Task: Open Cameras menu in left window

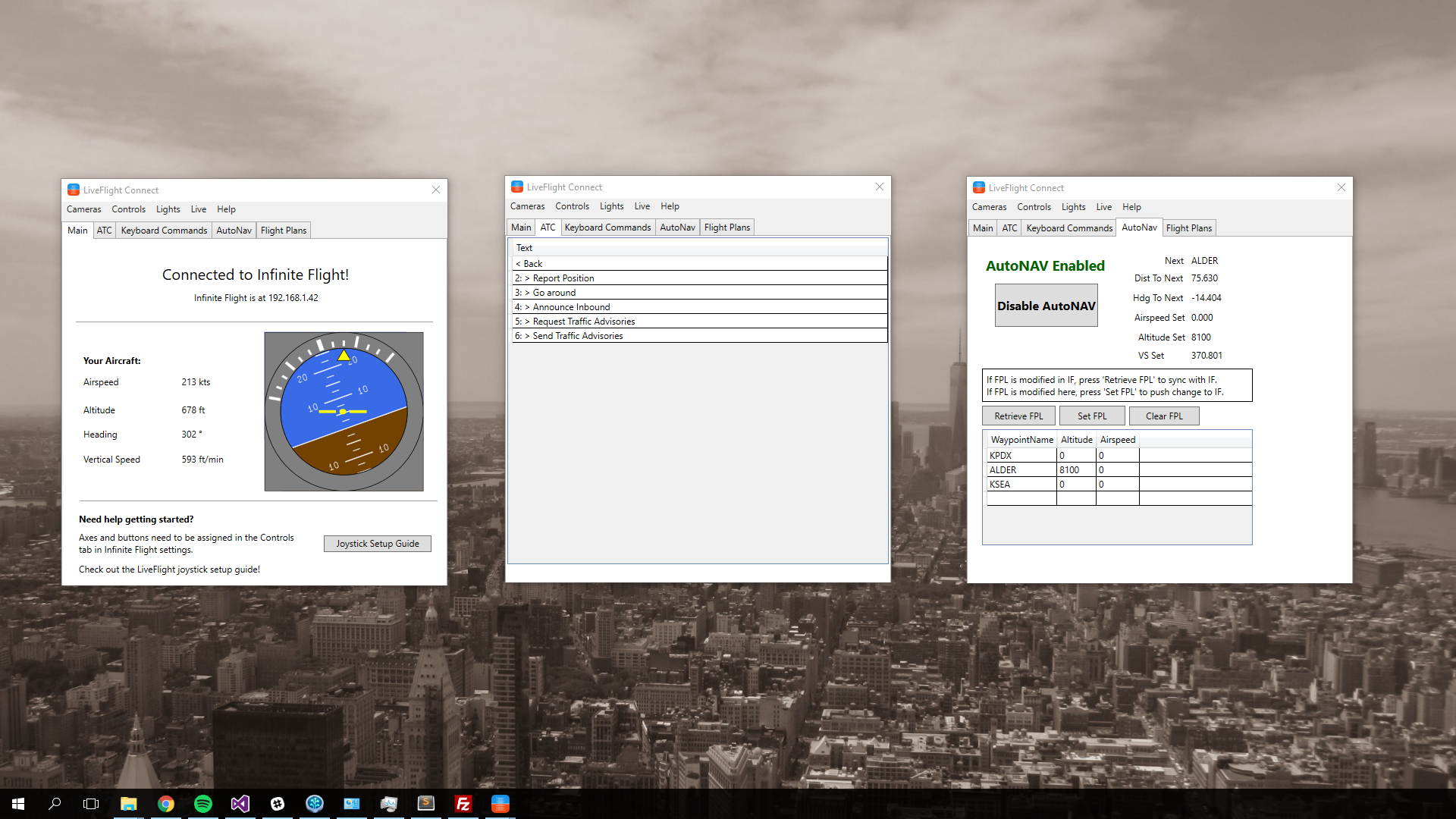Action: pos(83,209)
